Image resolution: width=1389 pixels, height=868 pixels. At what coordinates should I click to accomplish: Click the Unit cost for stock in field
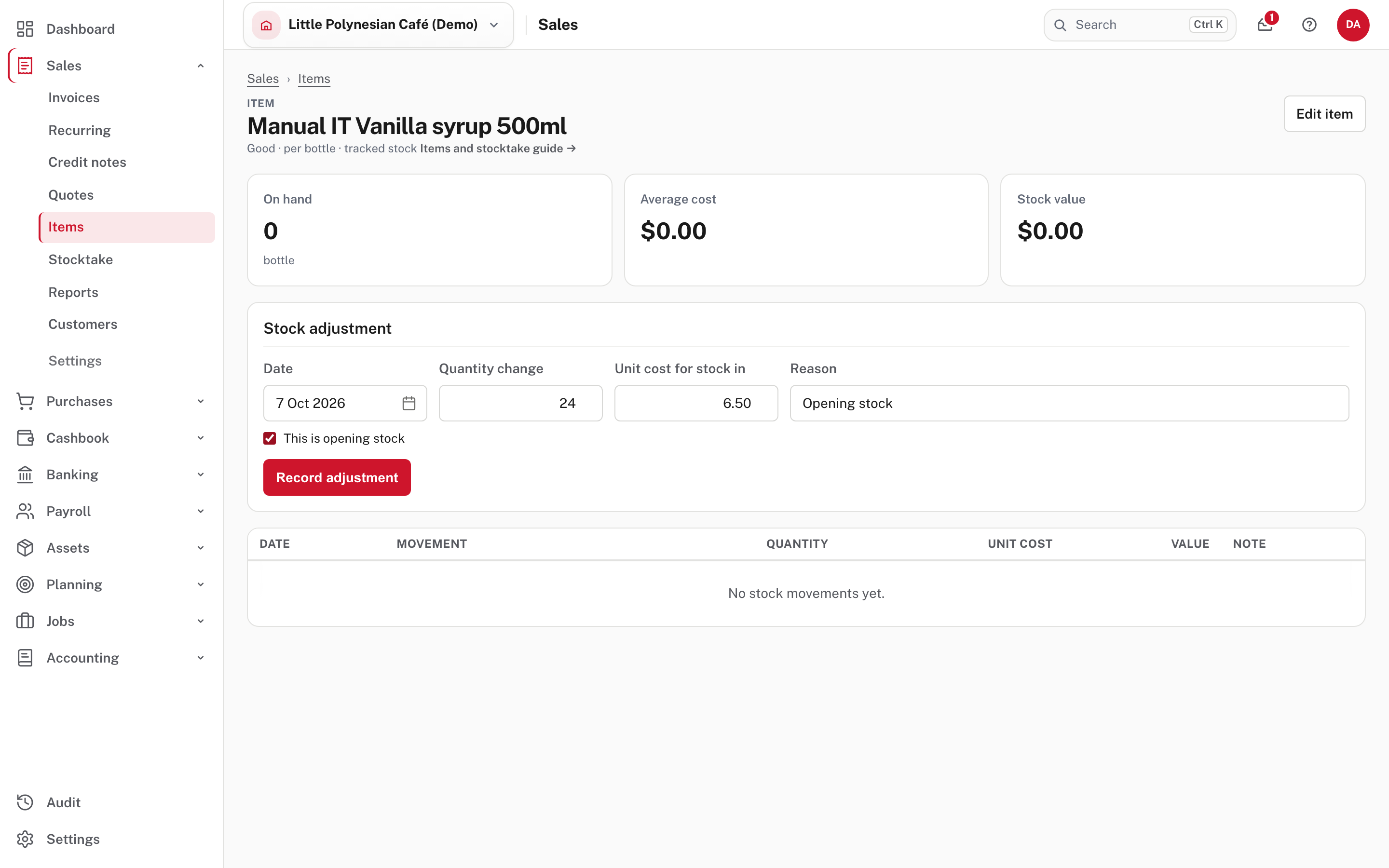coord(696,403)
